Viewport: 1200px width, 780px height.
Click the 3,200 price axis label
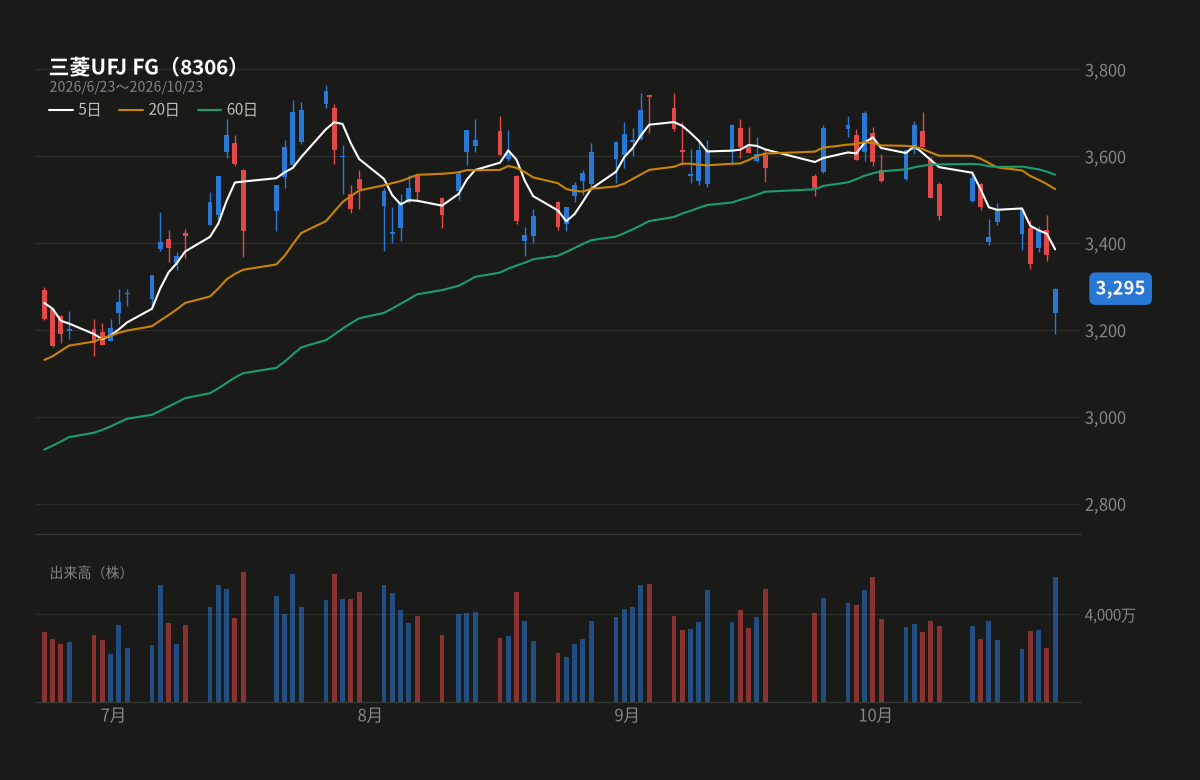point(1106,331)
